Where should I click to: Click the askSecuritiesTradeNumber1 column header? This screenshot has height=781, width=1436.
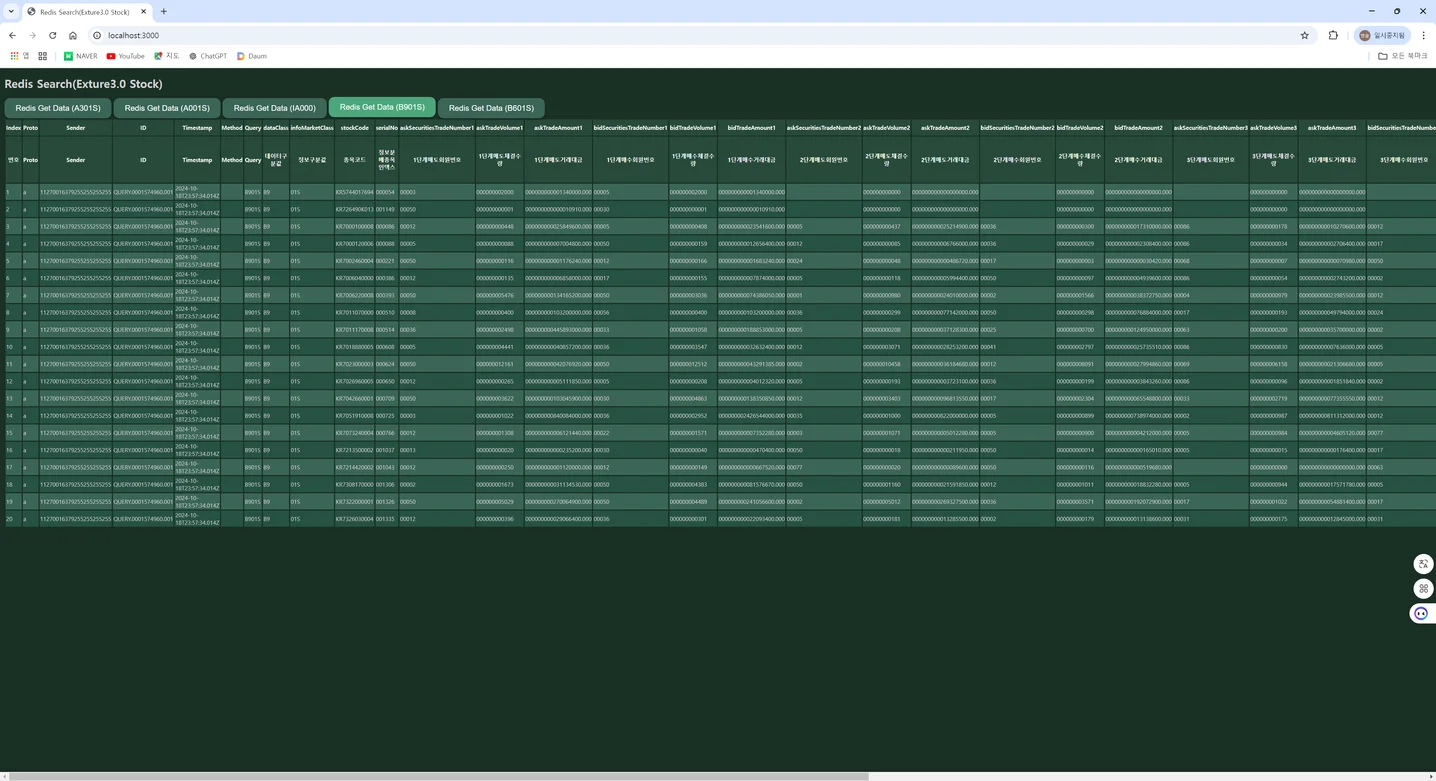(x=437, y=128)
